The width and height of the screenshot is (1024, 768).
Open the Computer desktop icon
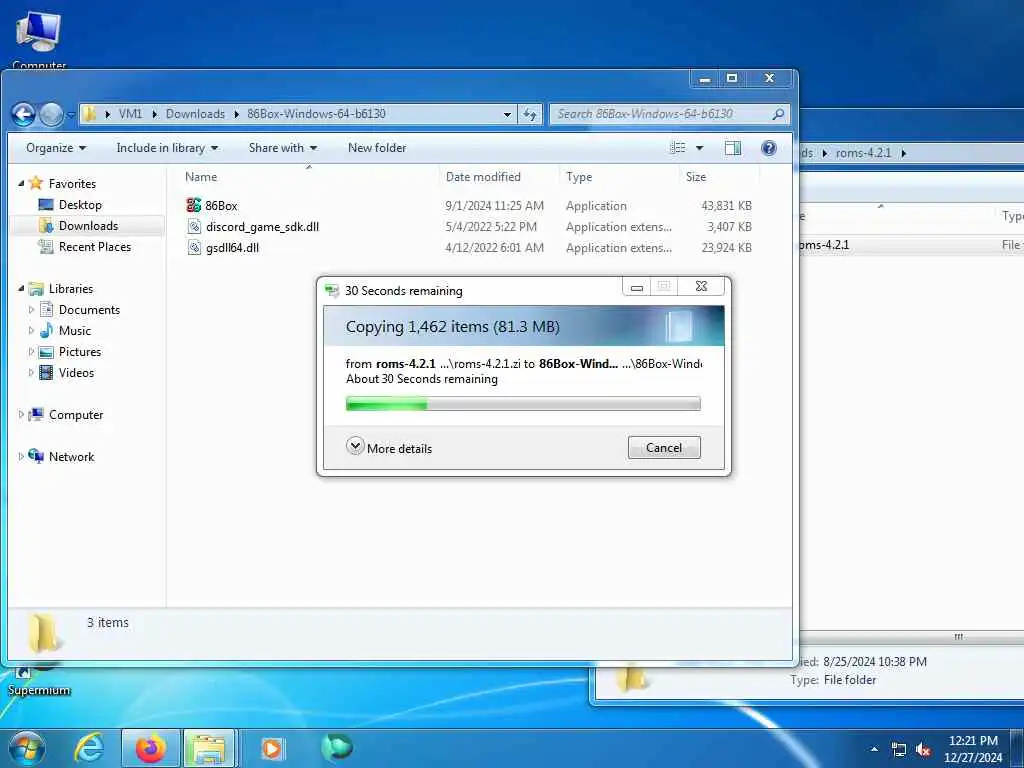[39, 40]
